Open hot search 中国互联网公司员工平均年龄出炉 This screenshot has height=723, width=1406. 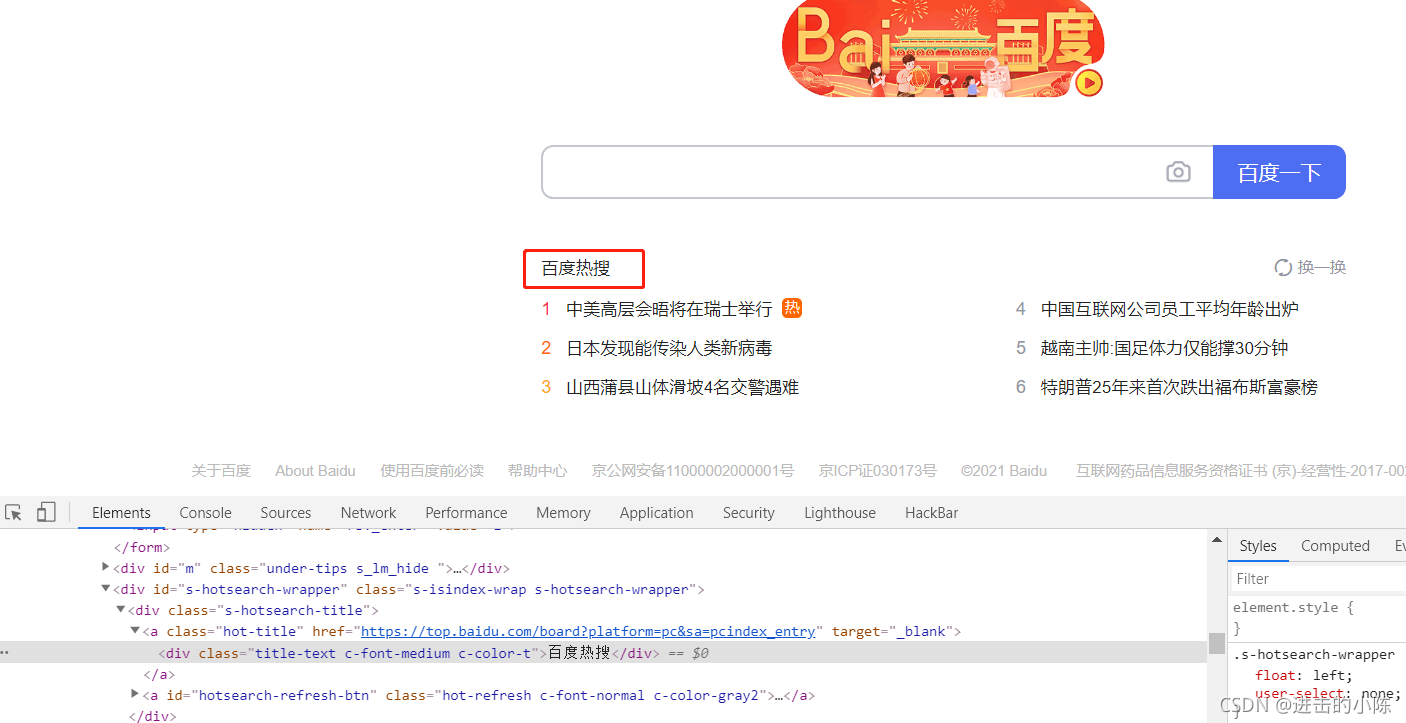pos(1169,309)
